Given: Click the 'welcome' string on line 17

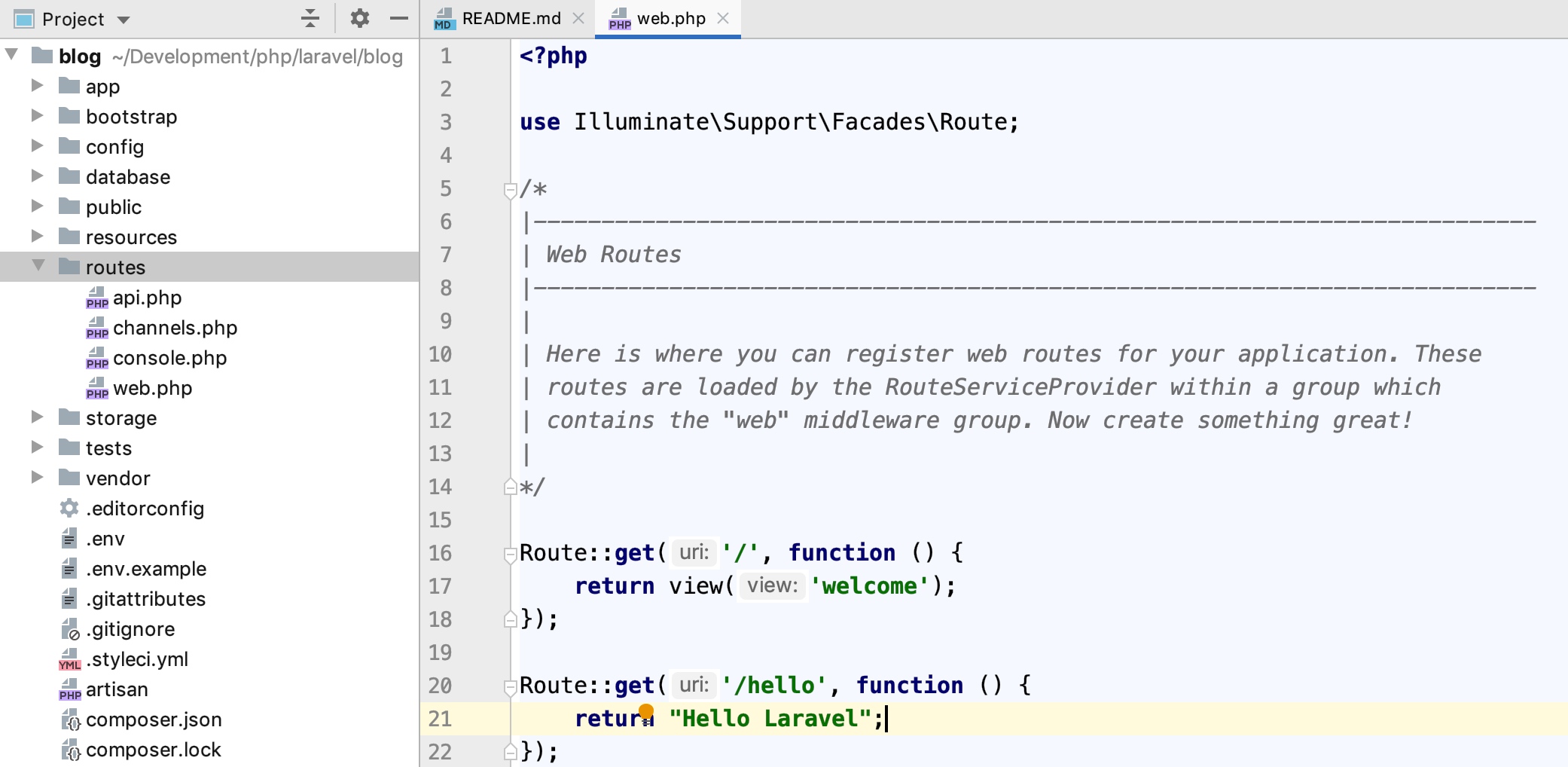Looking at the screenshot, I should (x=870, y=586).
